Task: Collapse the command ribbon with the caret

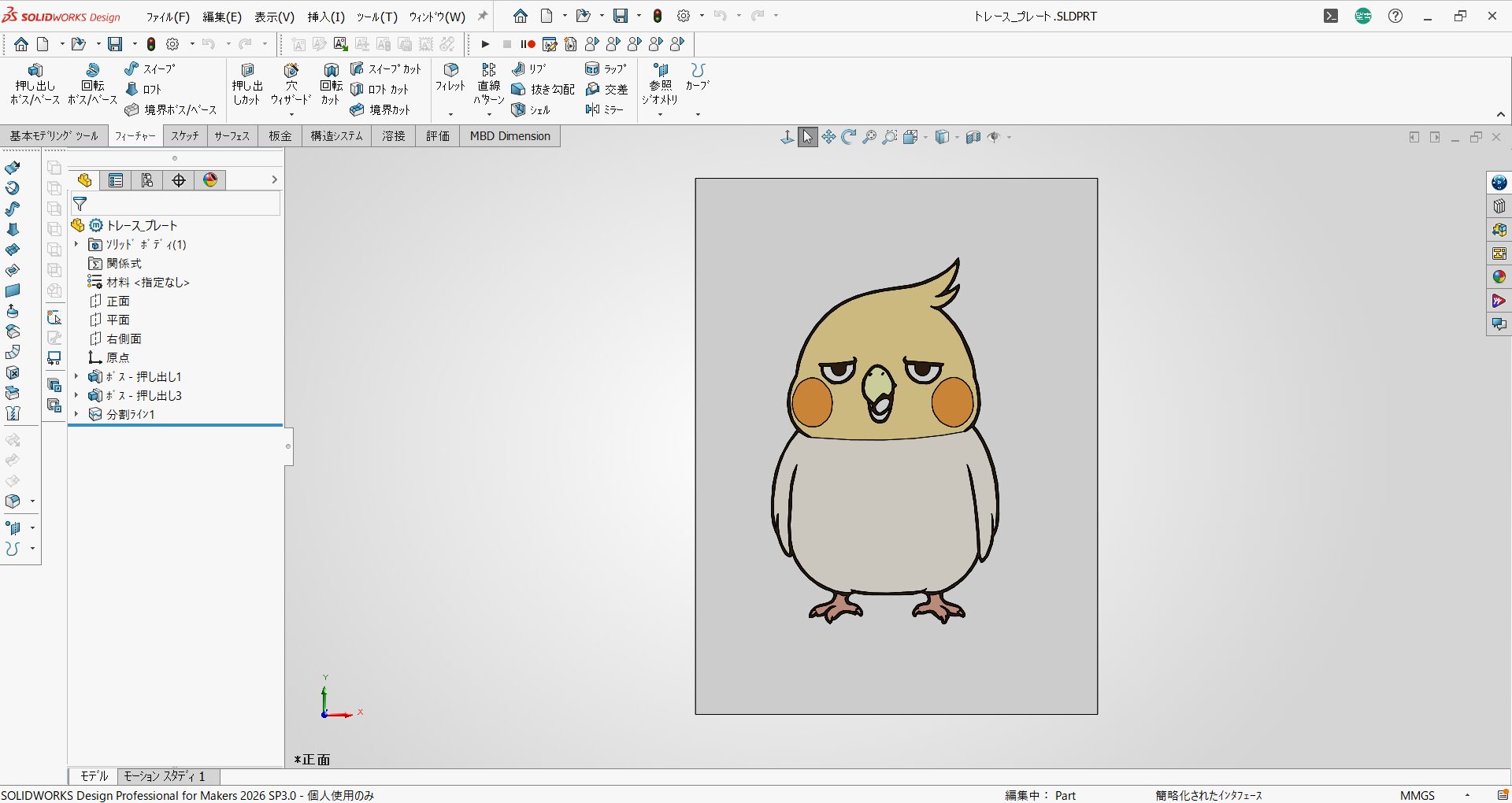Action: 1501,115
